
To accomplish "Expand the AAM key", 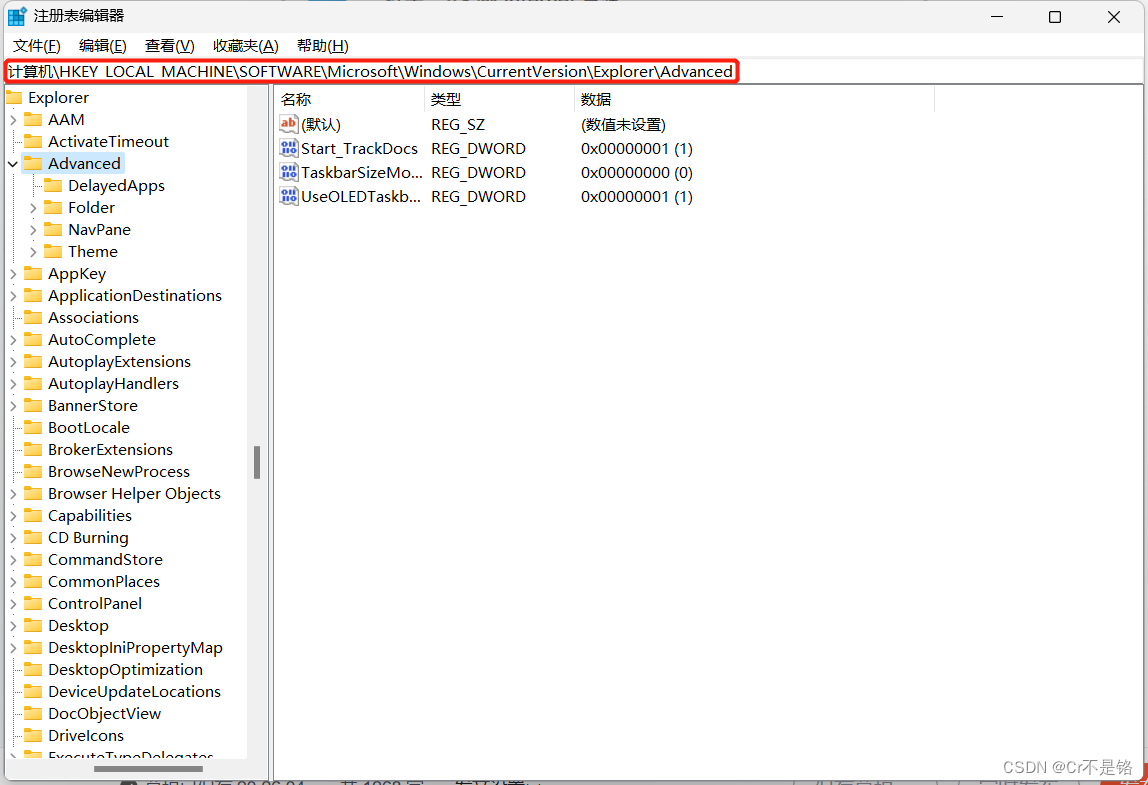I will pos(12,120).
